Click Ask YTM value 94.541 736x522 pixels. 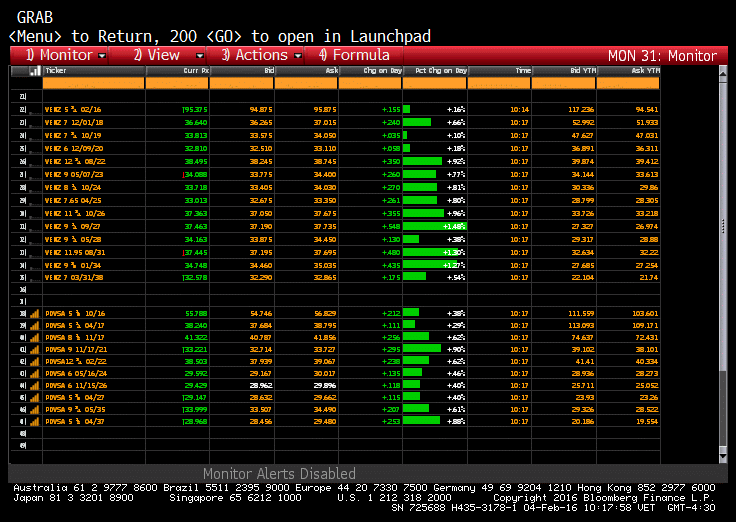coord(647,109)
